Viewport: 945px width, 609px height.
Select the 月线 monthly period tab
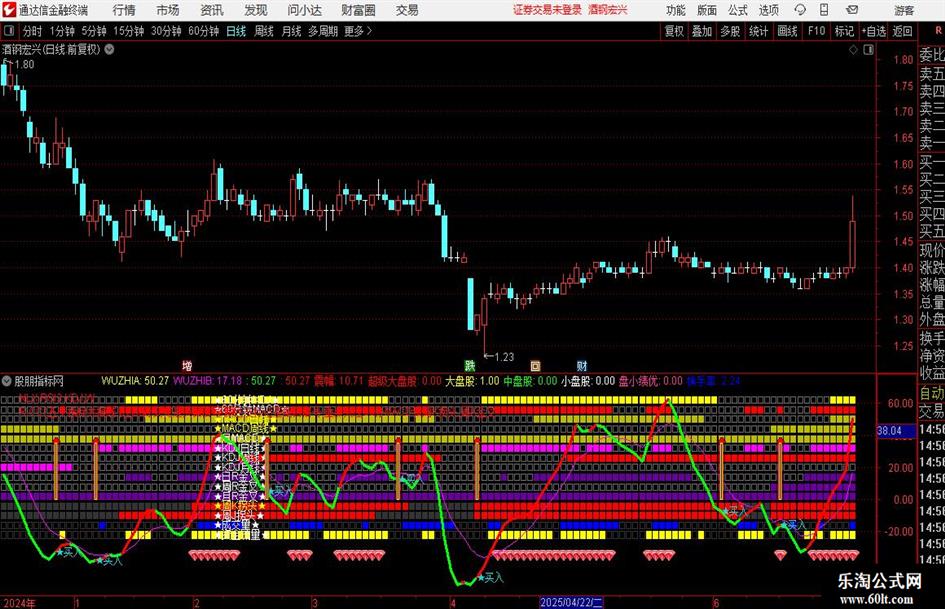coord(291,31)
